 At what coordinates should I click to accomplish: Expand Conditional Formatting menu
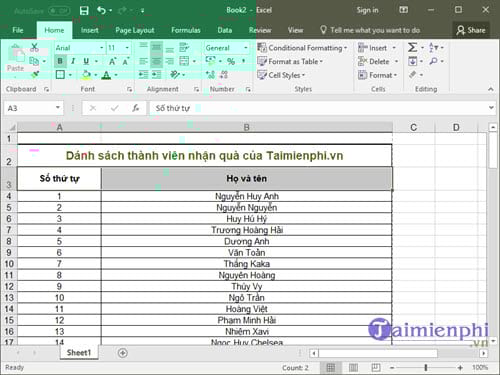[302, 48]
